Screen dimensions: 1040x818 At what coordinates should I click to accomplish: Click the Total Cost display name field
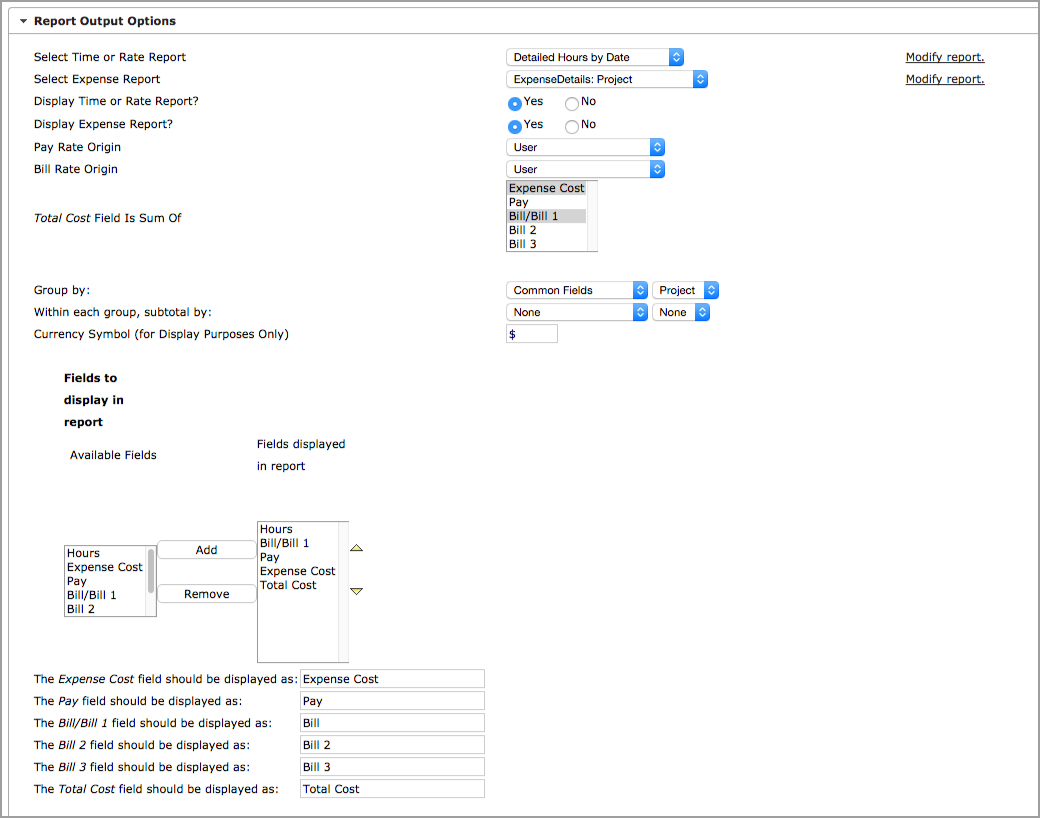pyautogui.click(x=393, y=788)
